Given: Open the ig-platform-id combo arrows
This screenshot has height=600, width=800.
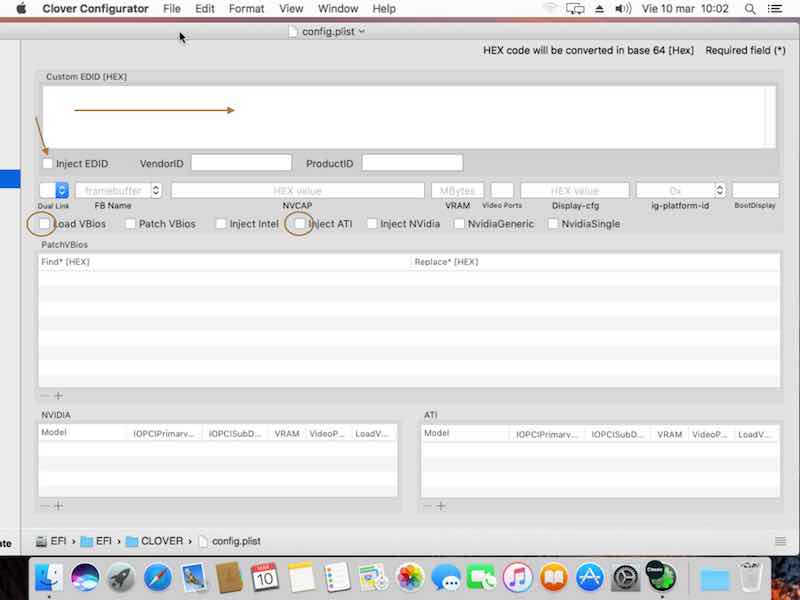Looking at the screenshot, I should tap(719, 190).
